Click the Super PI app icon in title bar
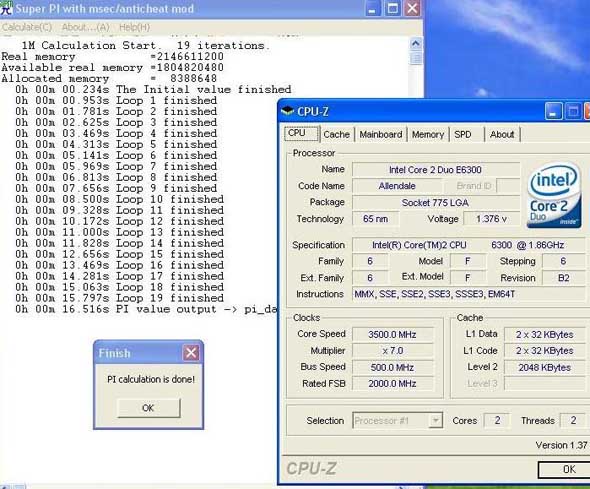Viewport: 590px width, 489px height. click(6, 8)
